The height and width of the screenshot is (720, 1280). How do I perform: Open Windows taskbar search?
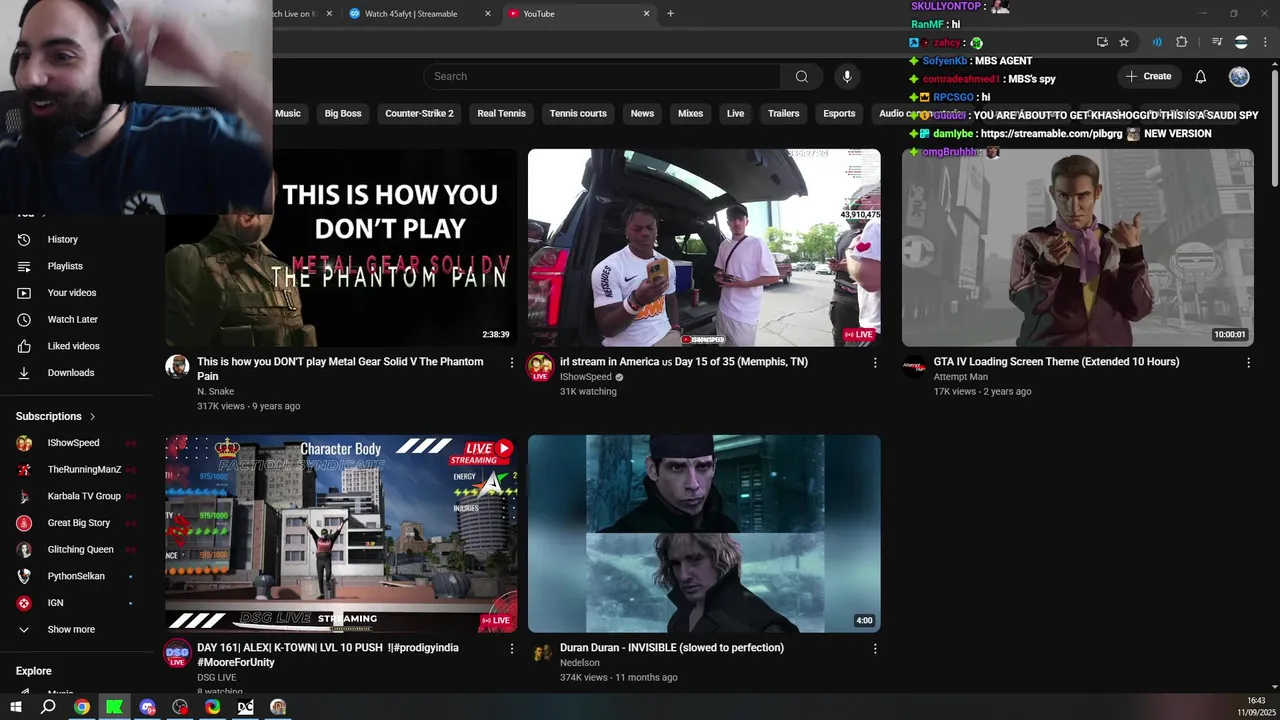point(48,707)
